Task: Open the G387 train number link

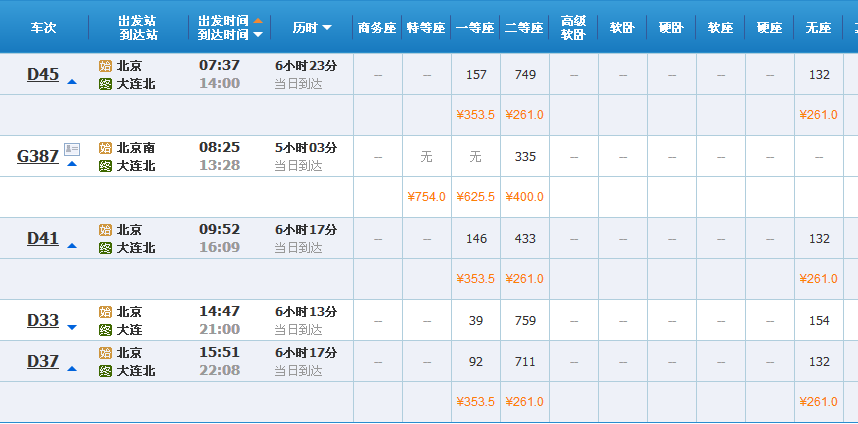Action: pos(37,156)
